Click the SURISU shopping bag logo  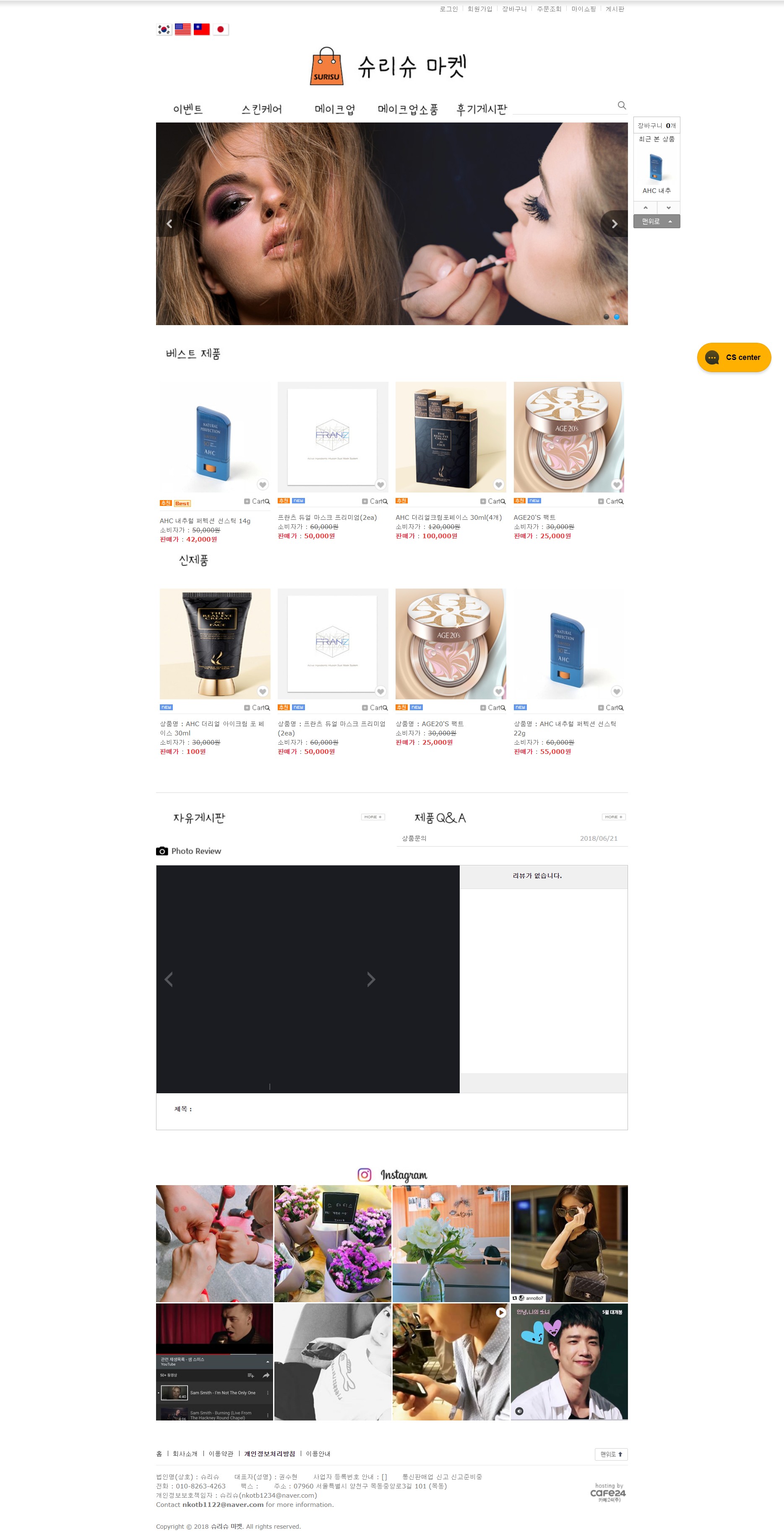pos(326,66)
